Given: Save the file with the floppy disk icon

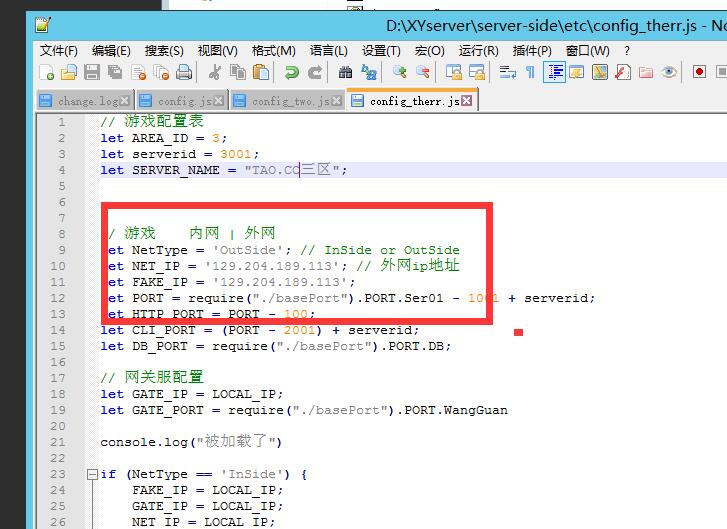Looking at the screenshot, I should (92, 72).
